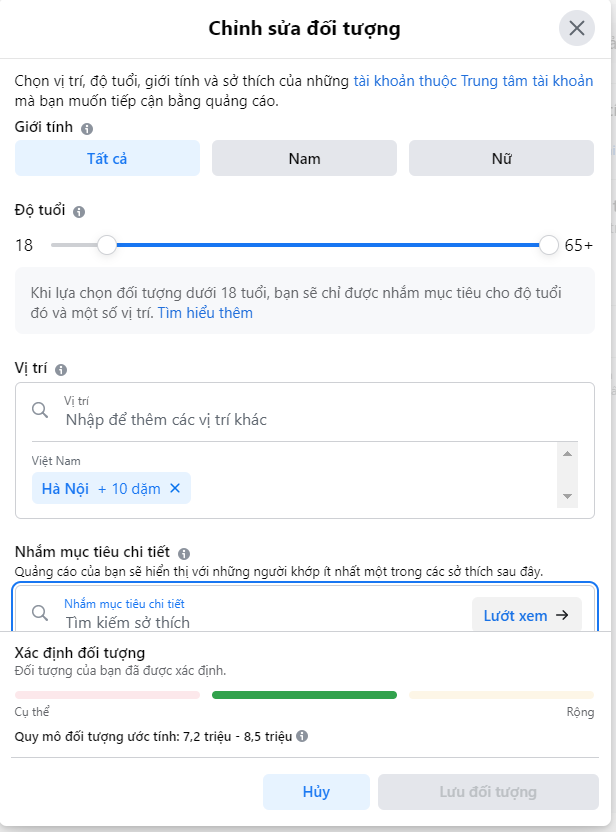Click search icon in interests field
The width and height of the screenshot is (616, 832).
pos(40,613)
